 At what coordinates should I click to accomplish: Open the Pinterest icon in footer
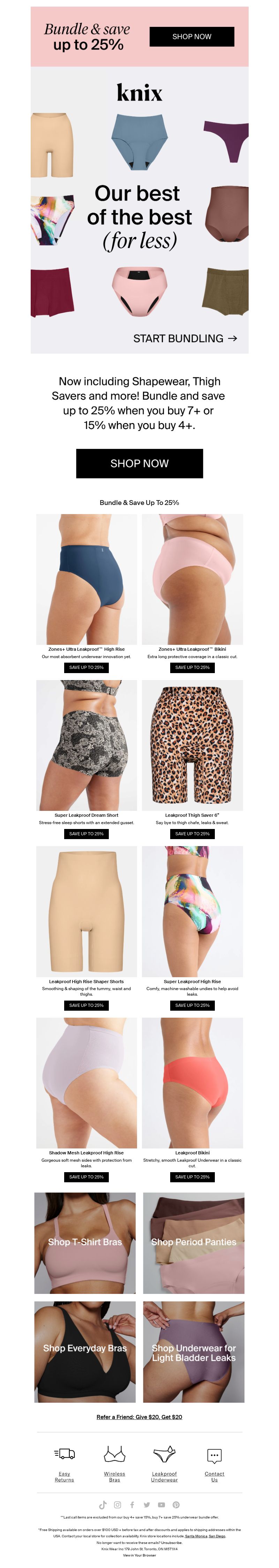point(176,1505)
